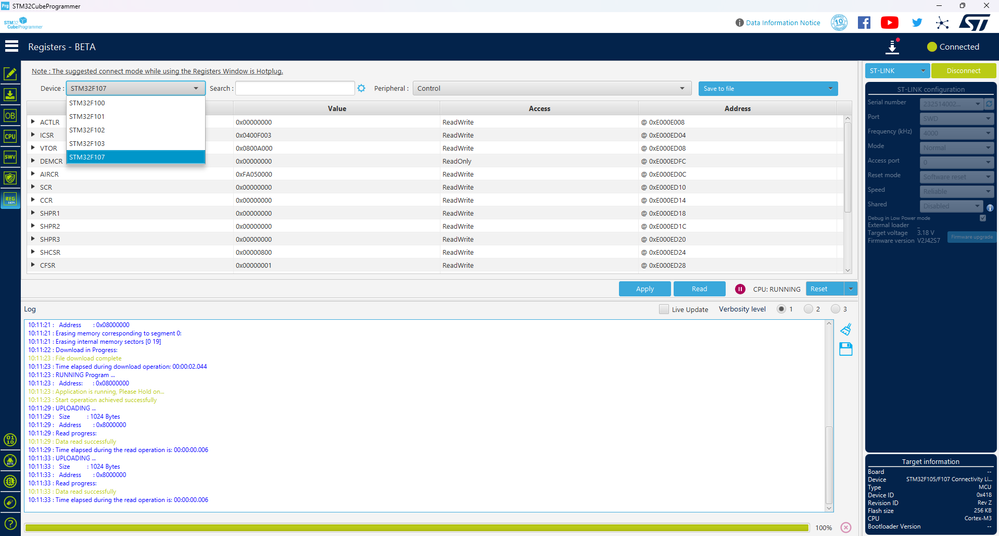Click the Search input field

[295, 89]
